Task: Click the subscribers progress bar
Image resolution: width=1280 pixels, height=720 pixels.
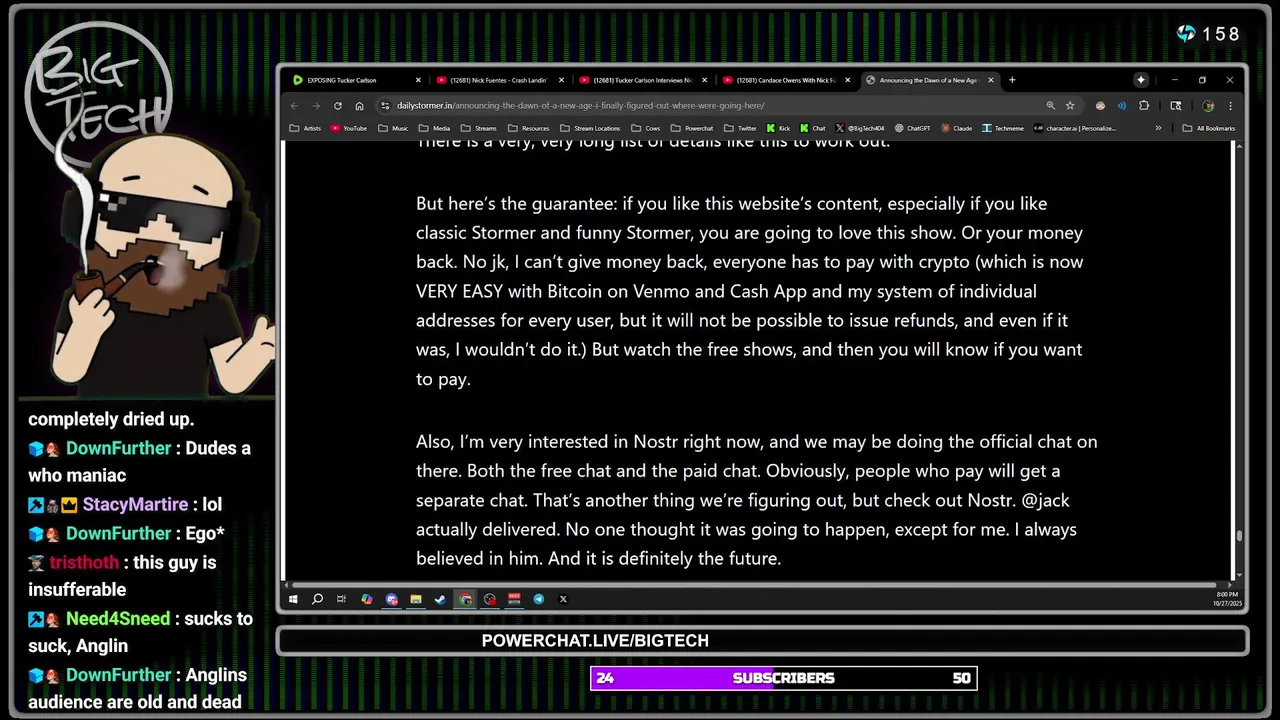Action: tap(783, 678)
